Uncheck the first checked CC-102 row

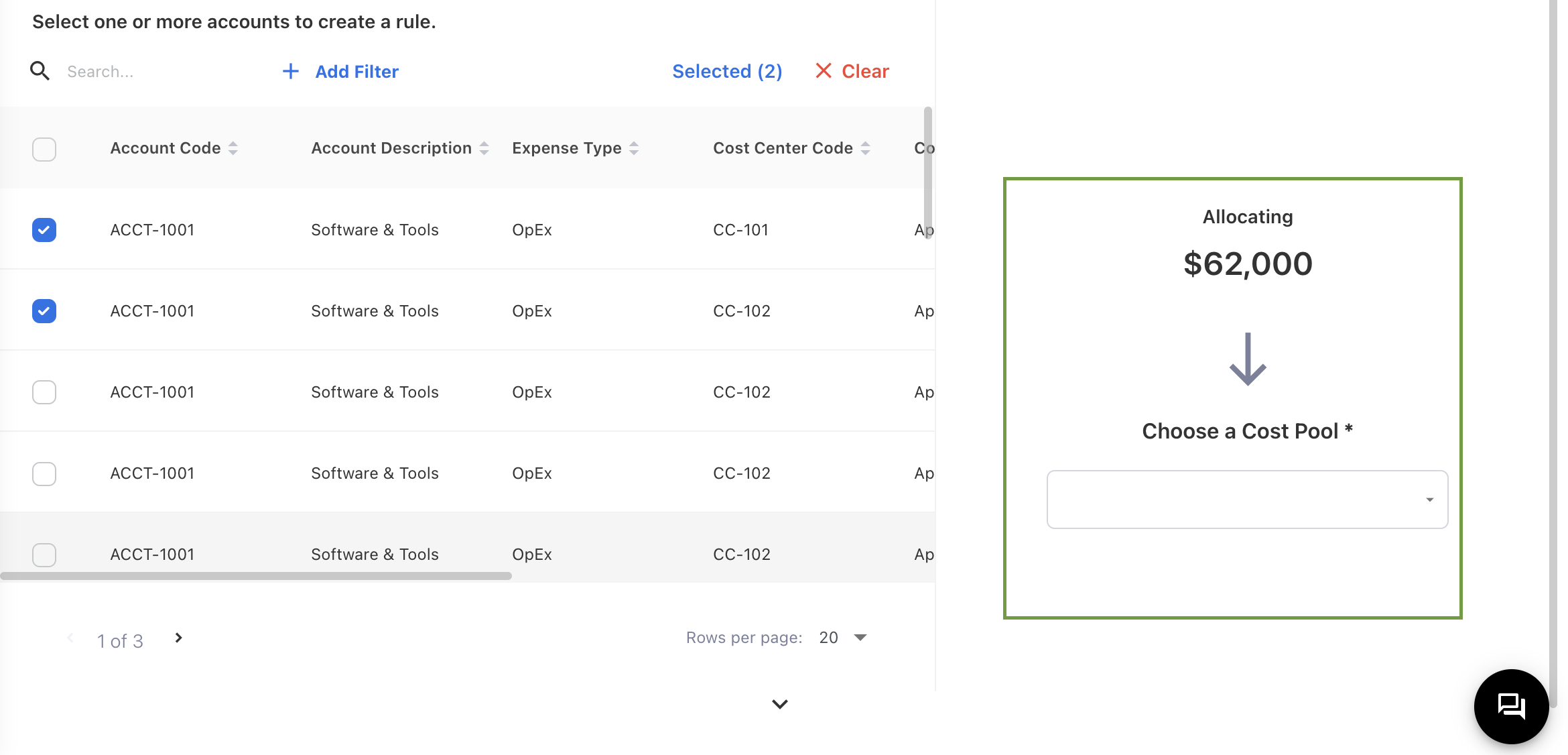point(44,311)
